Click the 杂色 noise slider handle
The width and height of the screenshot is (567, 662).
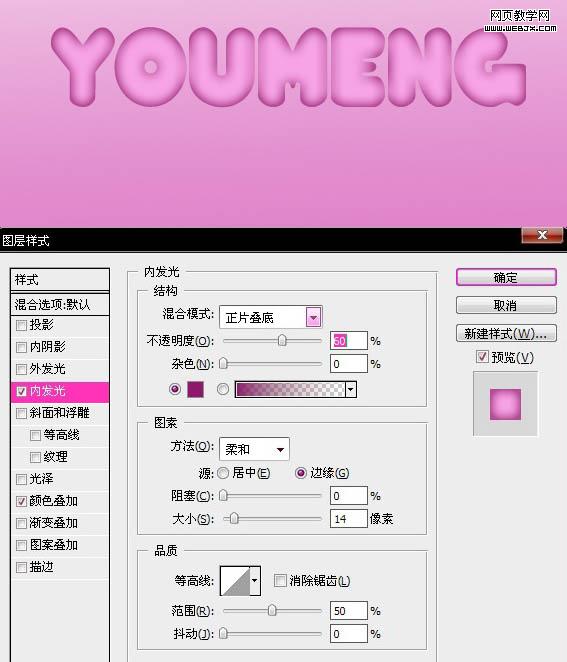pos(223,364)
